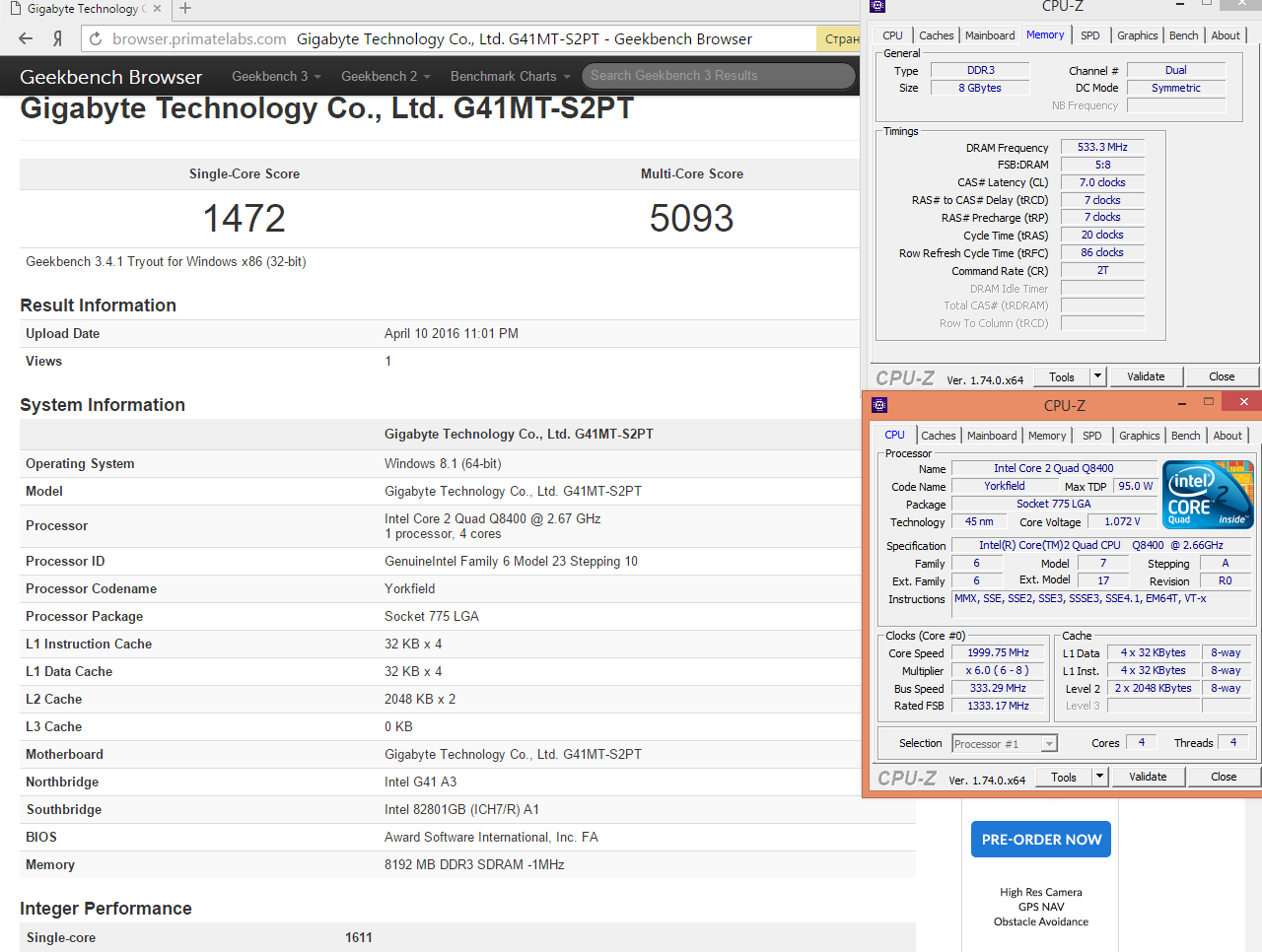The width and height of the screenshot is (1262, 952).
Task: Open Geekbench 2 dropdown menu
Action: pyautogui.click(x=386, y=76)
